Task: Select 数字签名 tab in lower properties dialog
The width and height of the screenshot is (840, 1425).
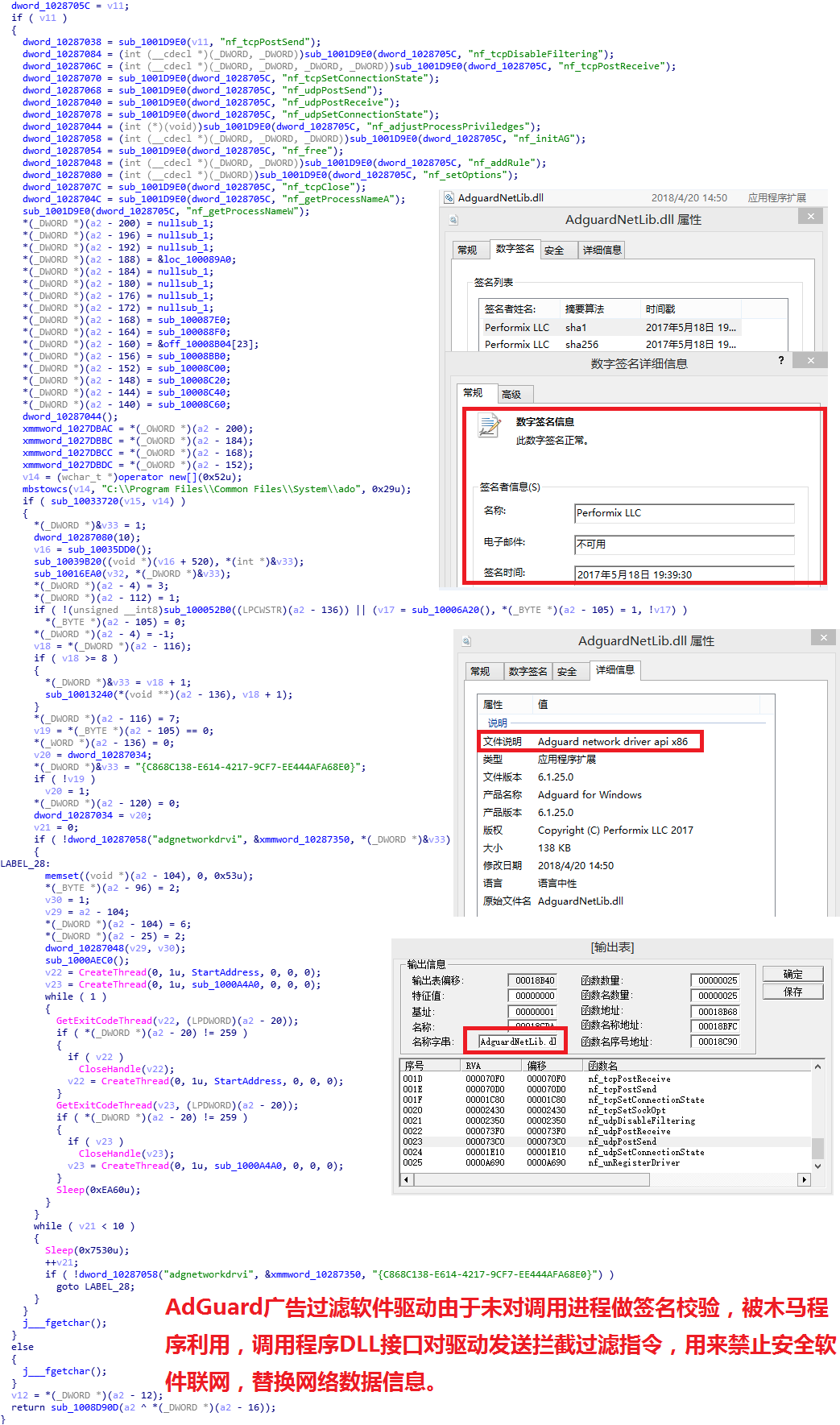Action: click(x=528, y=672)
